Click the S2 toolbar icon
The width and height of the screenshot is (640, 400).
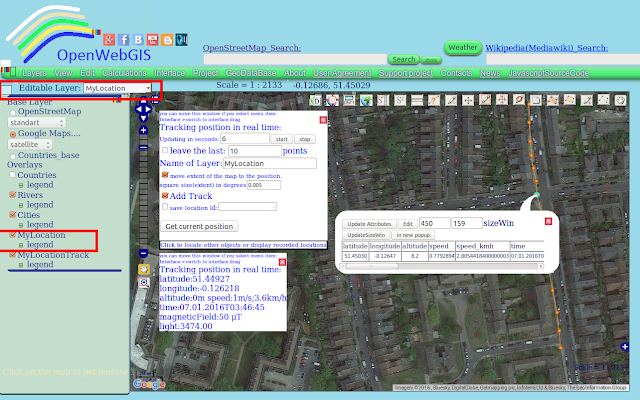[400, 100]
